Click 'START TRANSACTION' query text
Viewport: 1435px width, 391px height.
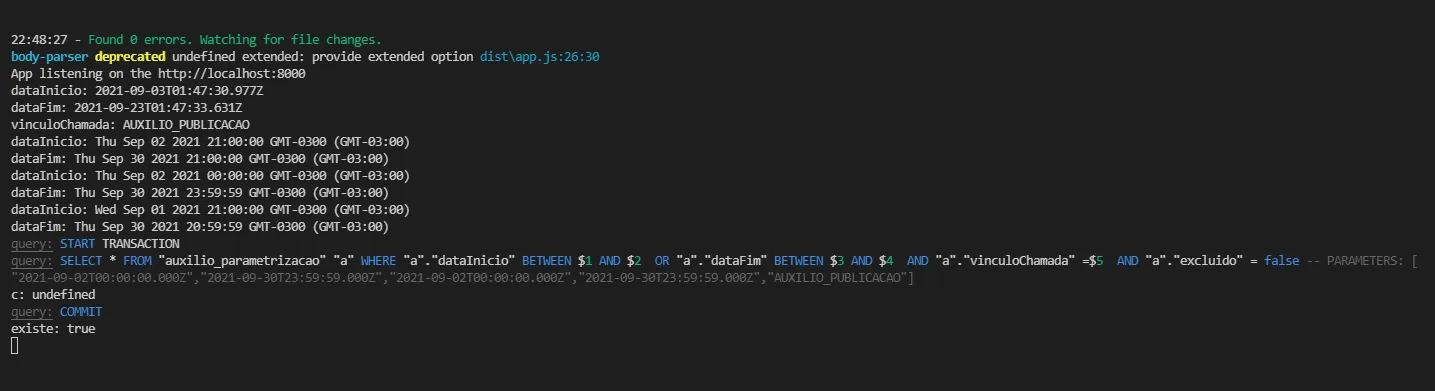120,244
